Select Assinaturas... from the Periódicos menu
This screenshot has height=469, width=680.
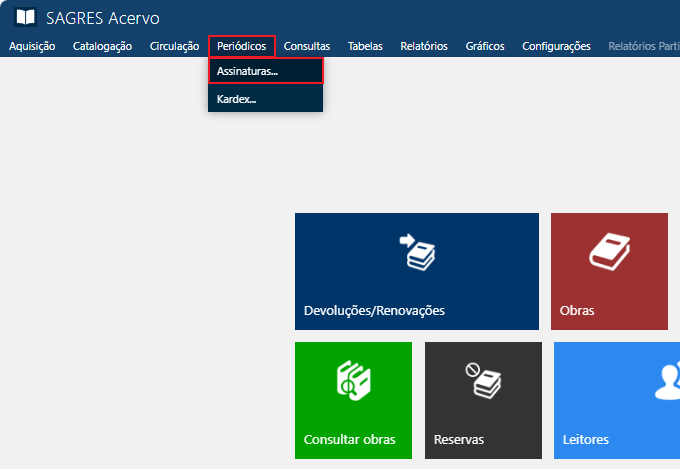coord(247,71)
